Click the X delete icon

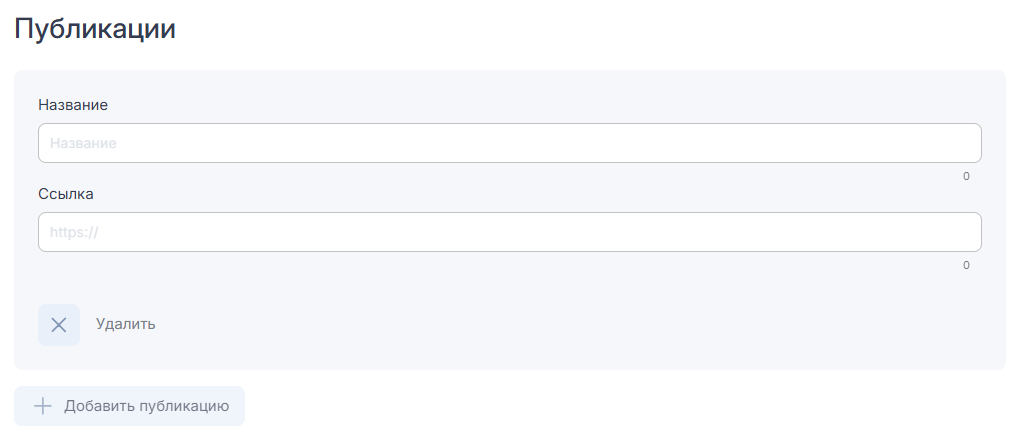click(x=59, y=325)
